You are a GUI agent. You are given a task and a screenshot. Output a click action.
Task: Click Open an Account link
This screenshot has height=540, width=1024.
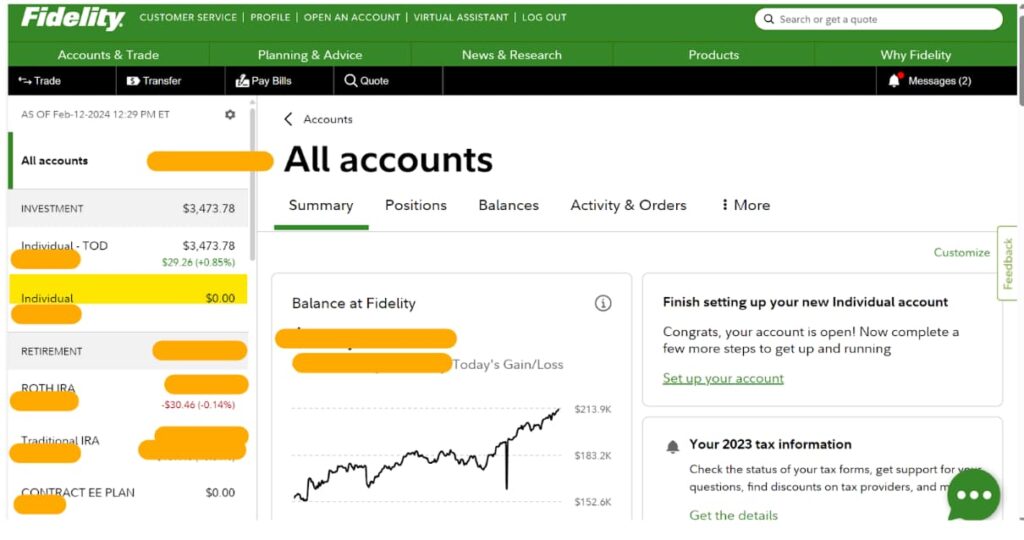(352, 18)
